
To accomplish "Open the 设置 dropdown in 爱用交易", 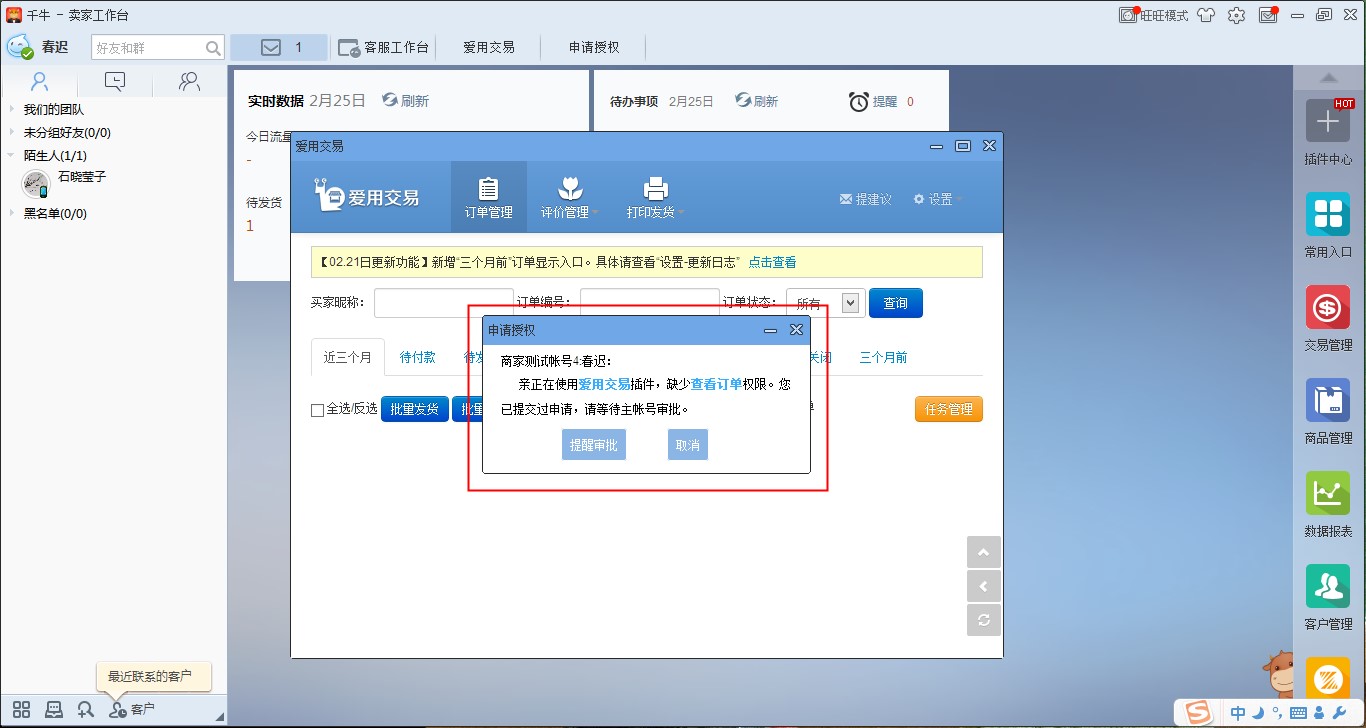I will pos(938,199).
